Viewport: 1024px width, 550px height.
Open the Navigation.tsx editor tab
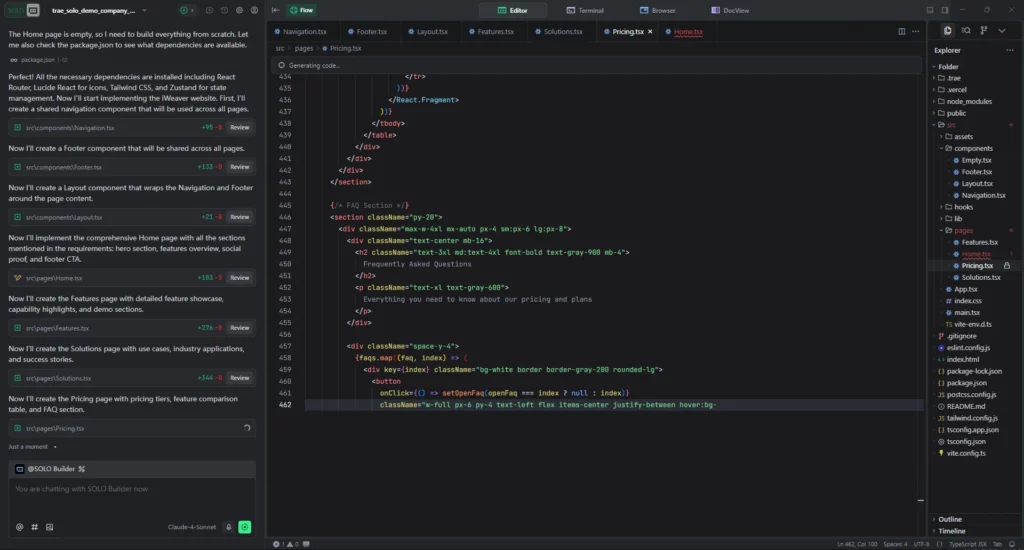(x=300, y=31)
